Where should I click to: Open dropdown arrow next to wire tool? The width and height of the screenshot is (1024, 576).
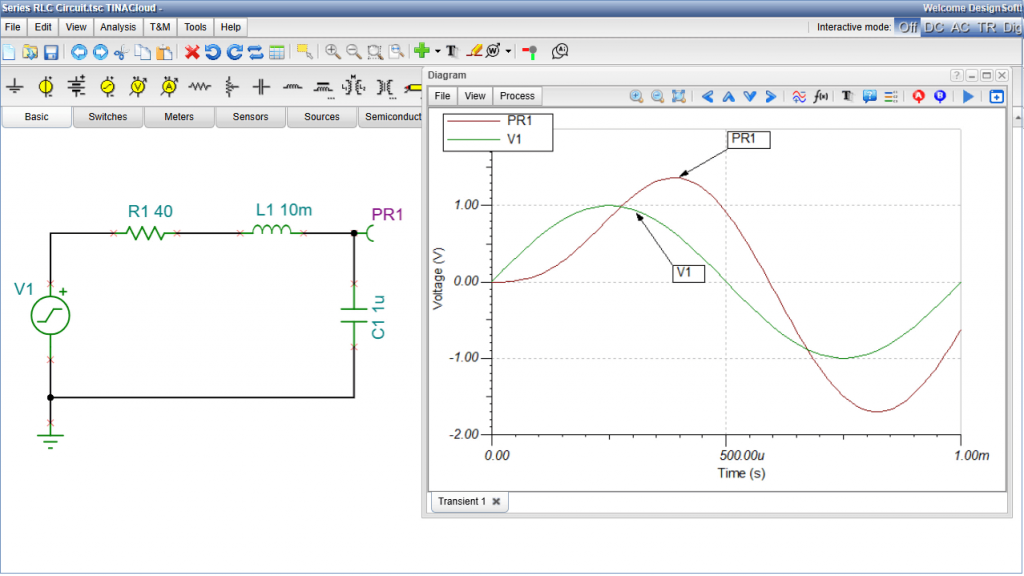point(509,52)
